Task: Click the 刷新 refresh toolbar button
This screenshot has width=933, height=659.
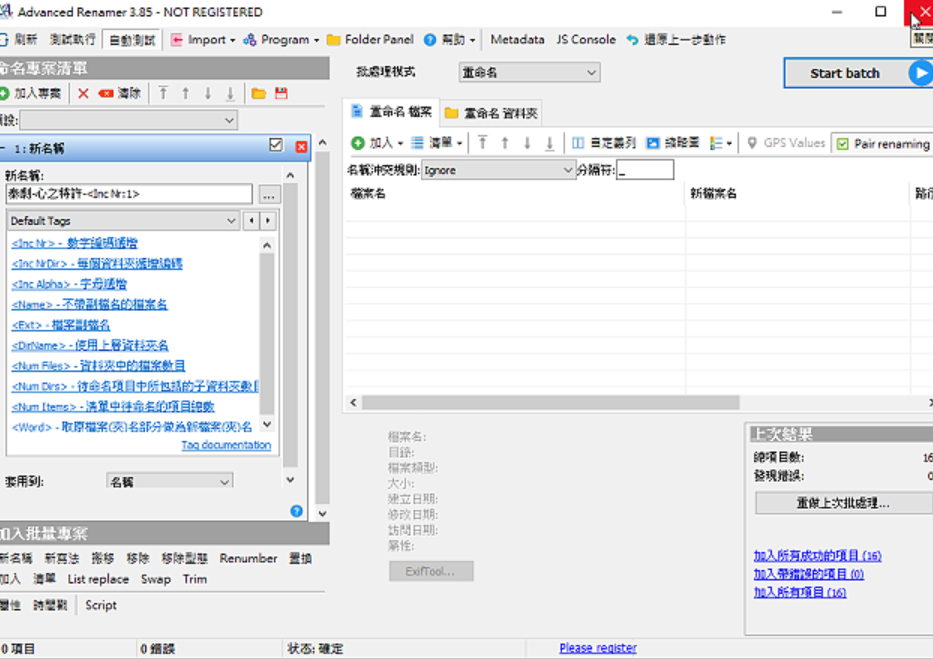Action: (x=19, y=40)
